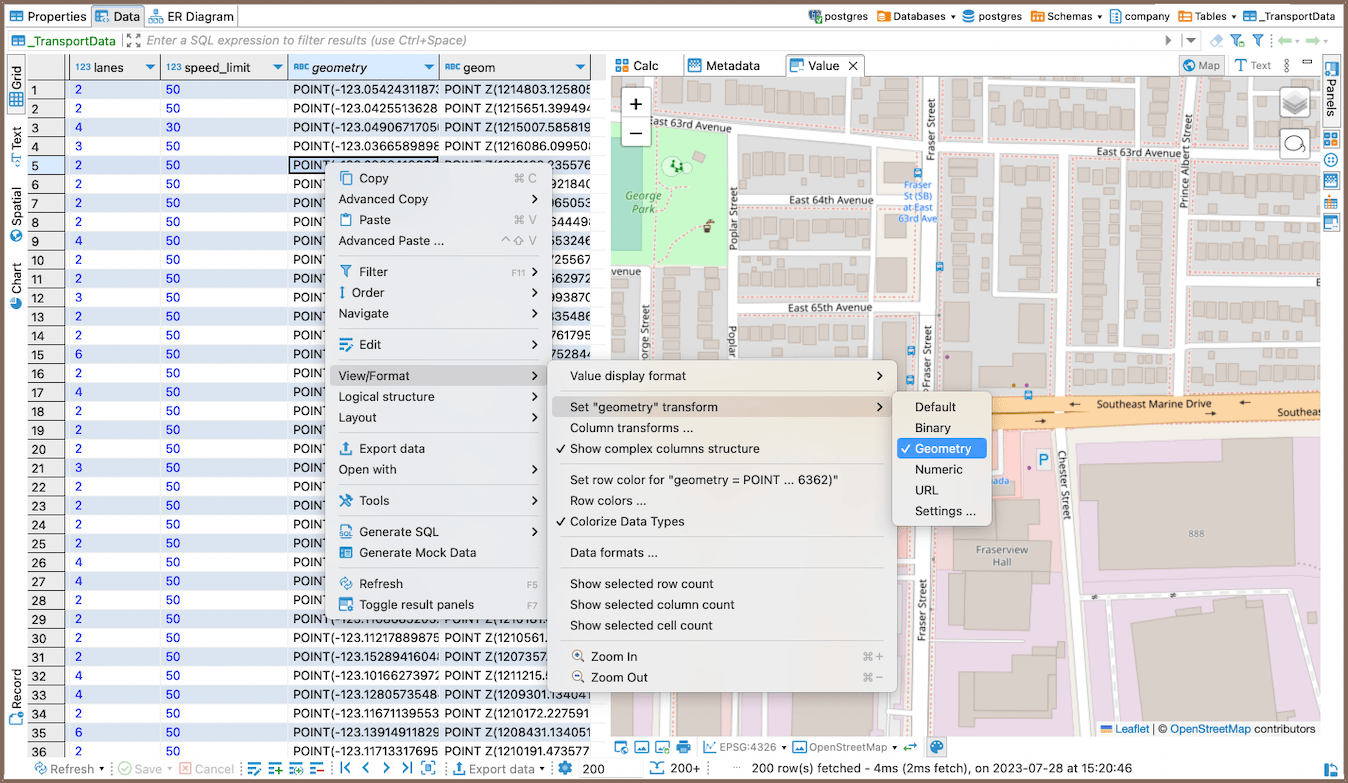Jump to the last row using navigation icon
Screen dimensions: 1348x783
406,768
